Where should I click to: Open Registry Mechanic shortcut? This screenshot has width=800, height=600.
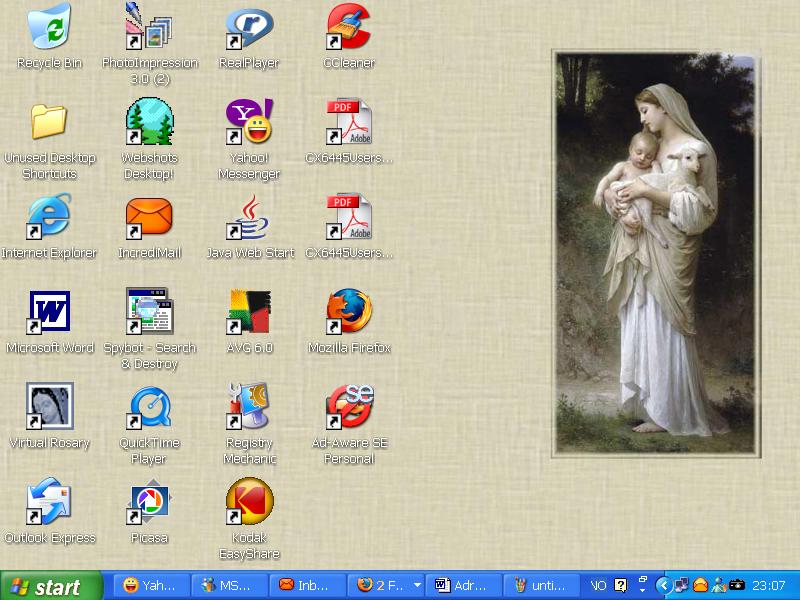tap(249, 407)
